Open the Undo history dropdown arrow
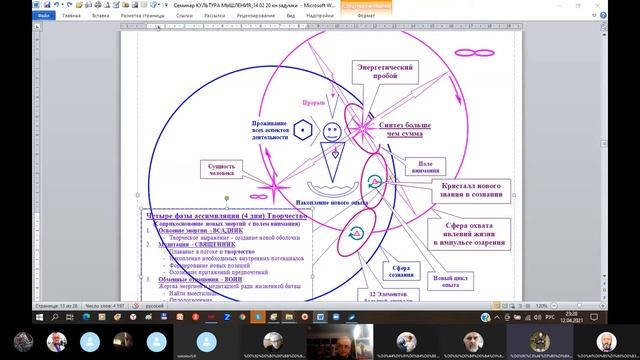 click(x=62, y=5)
